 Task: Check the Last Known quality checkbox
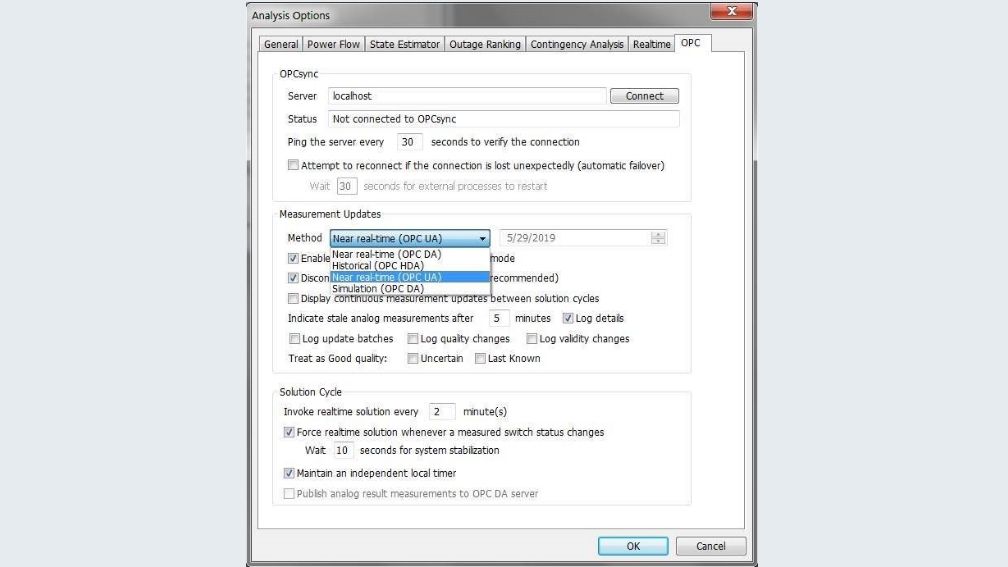[480, 359]
